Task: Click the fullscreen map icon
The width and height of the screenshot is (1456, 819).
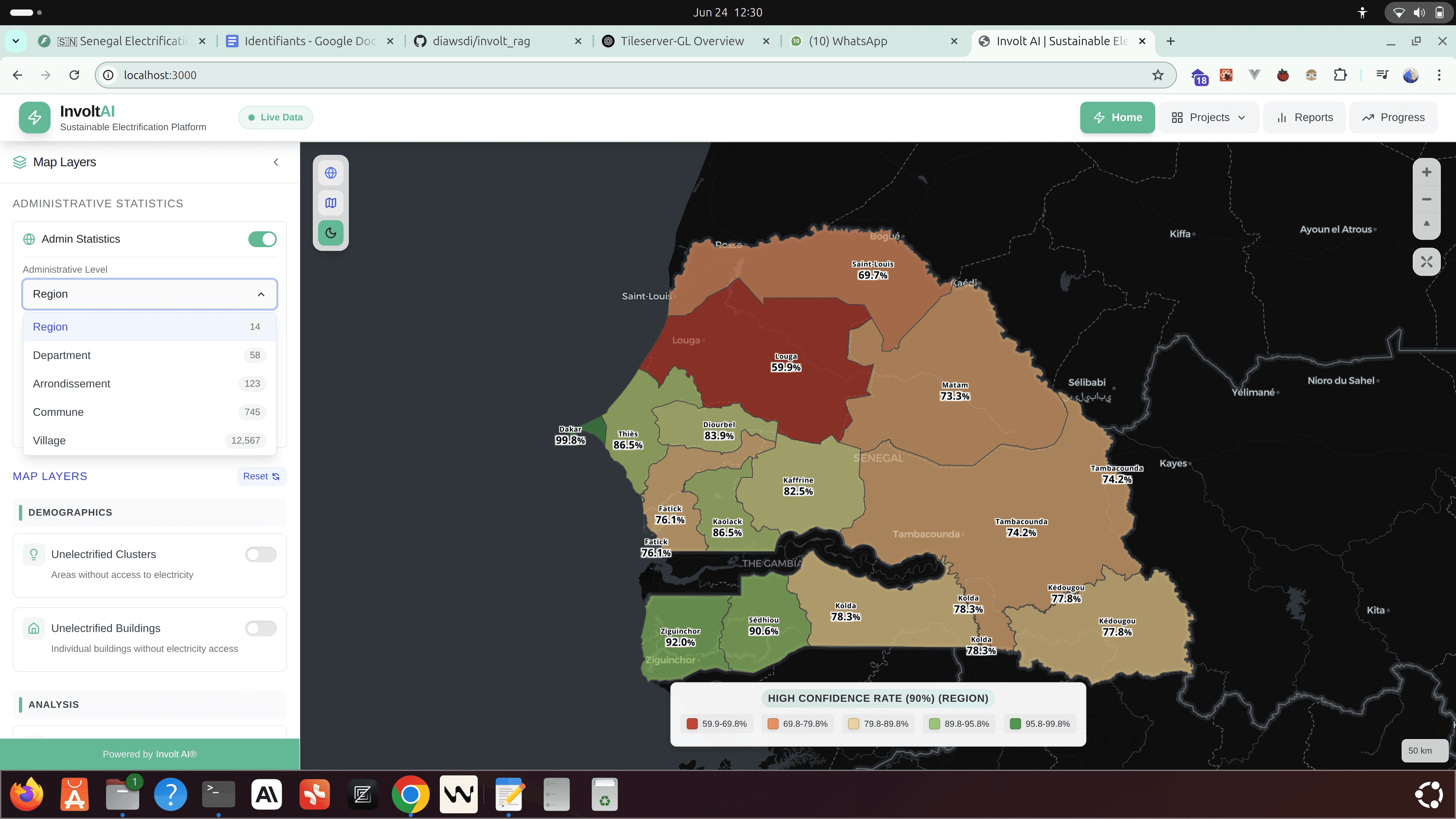Action: (1426, 262)
